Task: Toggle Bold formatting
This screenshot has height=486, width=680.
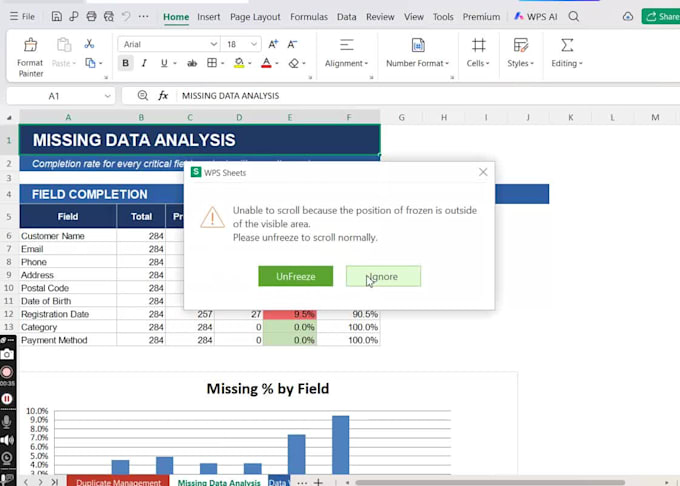Action: coord(125,63)
